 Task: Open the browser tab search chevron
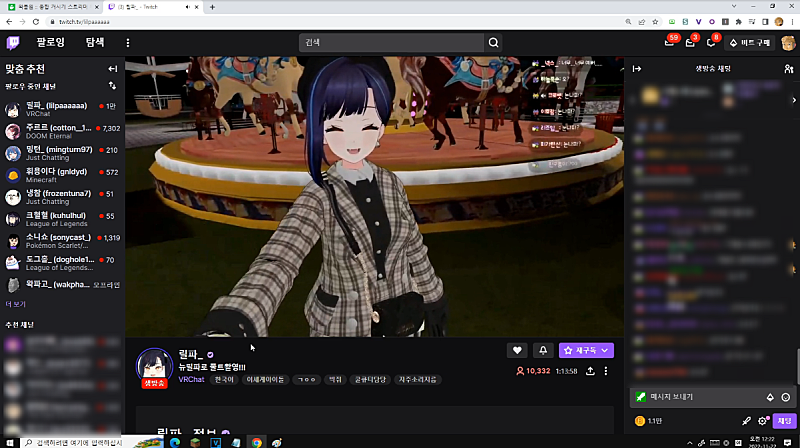click(x=734, y=7)
